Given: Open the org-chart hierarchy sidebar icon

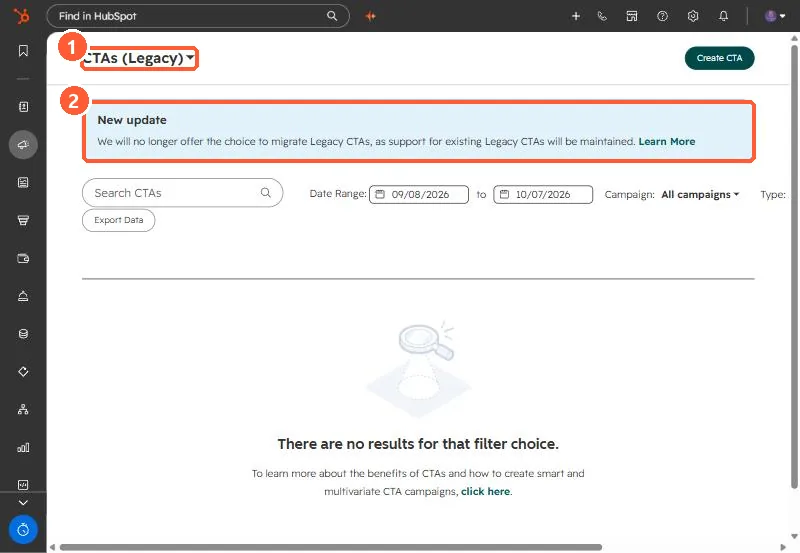Looking at the screenshot, I should click(x=23, y=409).
